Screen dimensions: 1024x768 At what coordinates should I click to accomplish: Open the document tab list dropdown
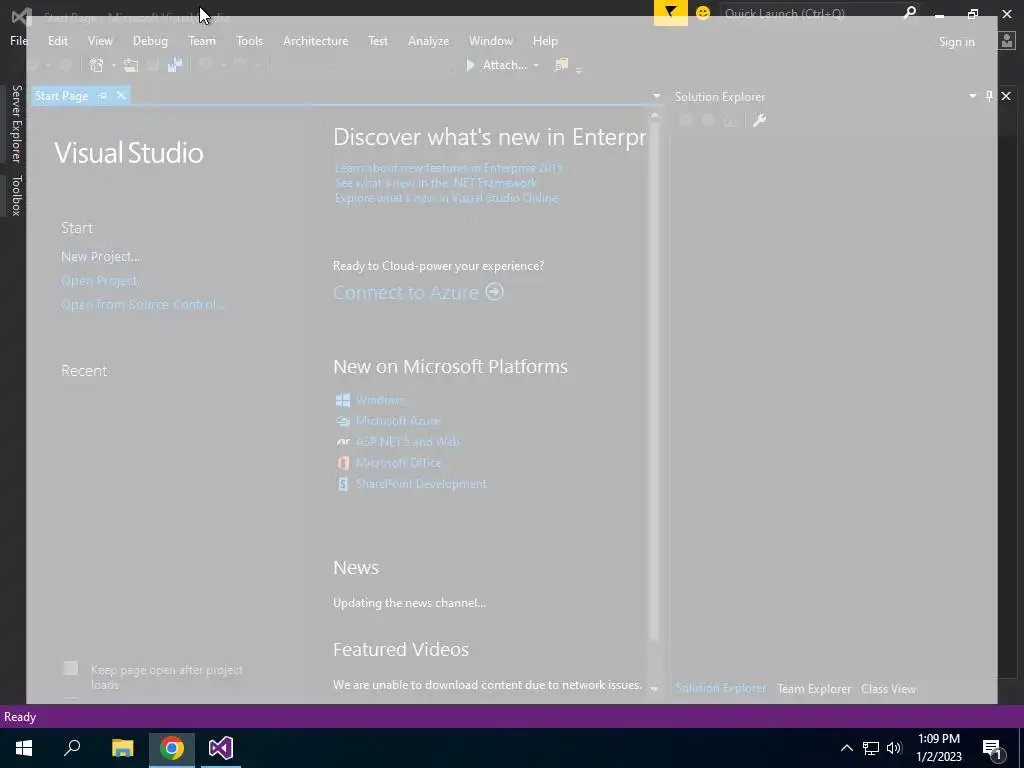coord(656,96)
